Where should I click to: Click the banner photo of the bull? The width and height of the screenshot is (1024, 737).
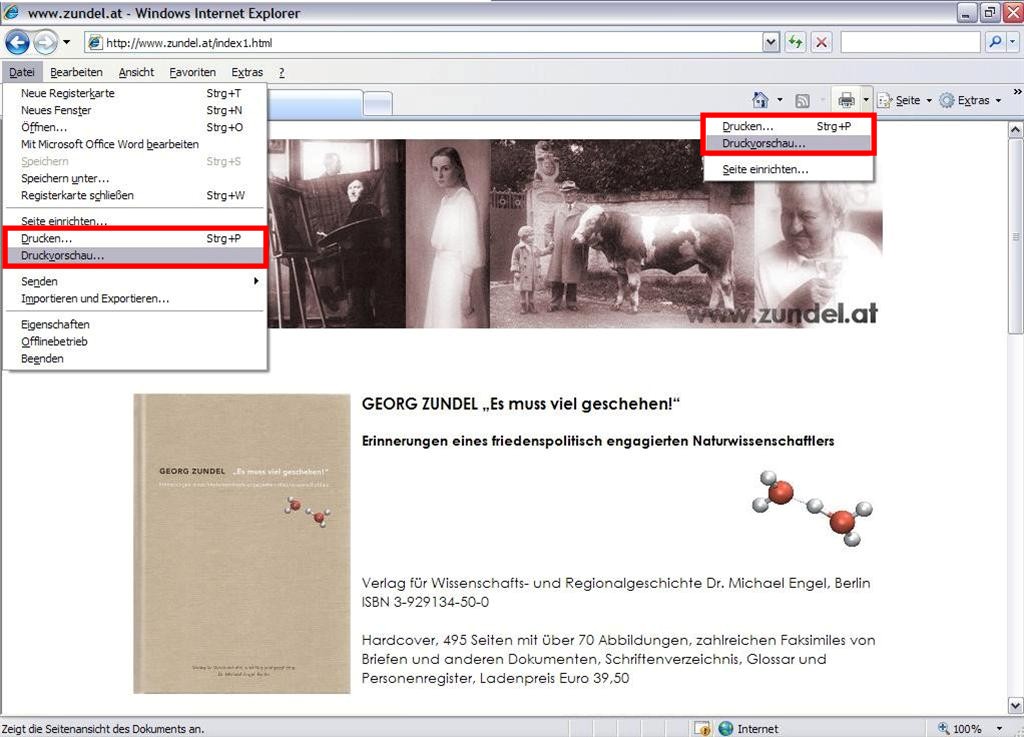click(x=622, y=233)
